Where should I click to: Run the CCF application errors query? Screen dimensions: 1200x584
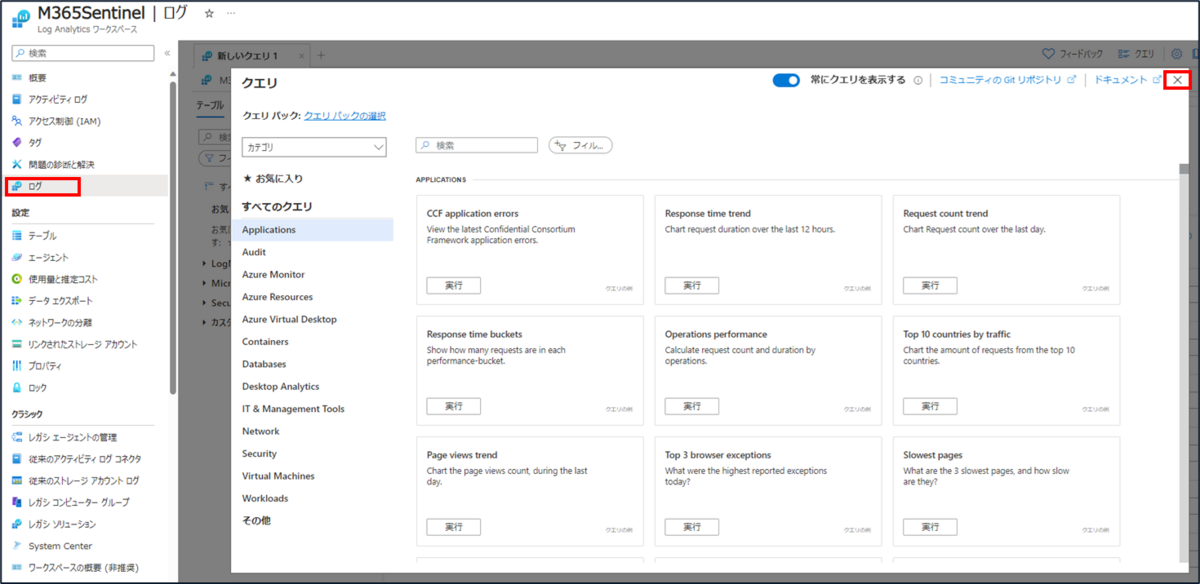coord(453,285)
